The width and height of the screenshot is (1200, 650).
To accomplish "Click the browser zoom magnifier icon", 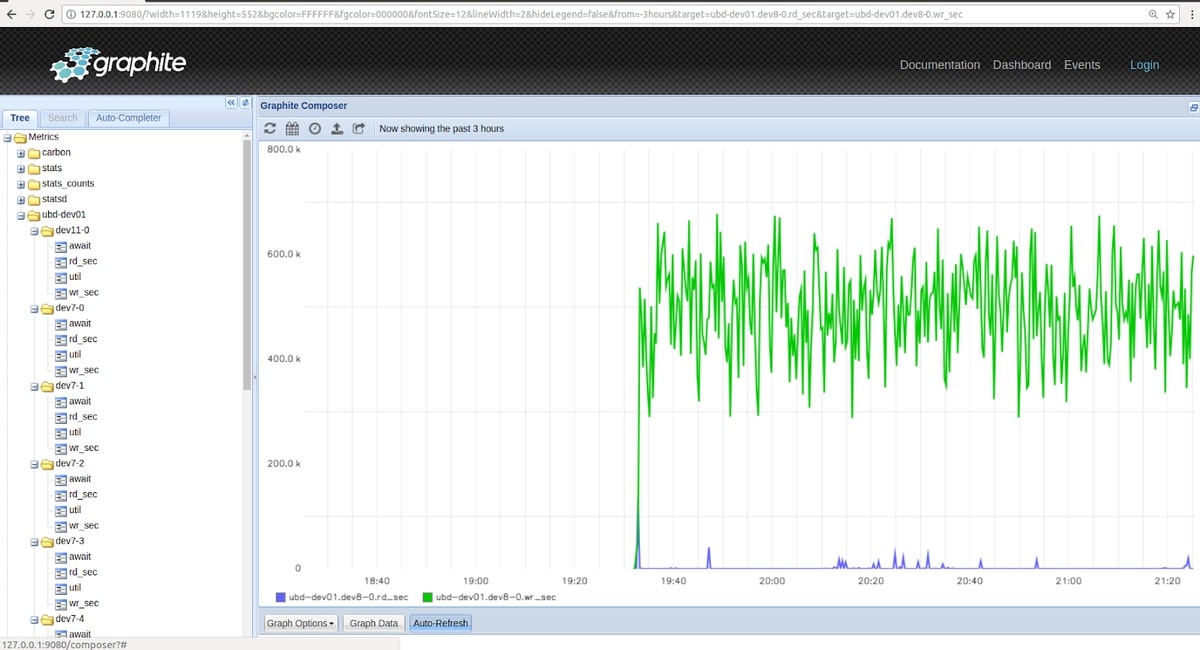I will [x=1153, y=14].
